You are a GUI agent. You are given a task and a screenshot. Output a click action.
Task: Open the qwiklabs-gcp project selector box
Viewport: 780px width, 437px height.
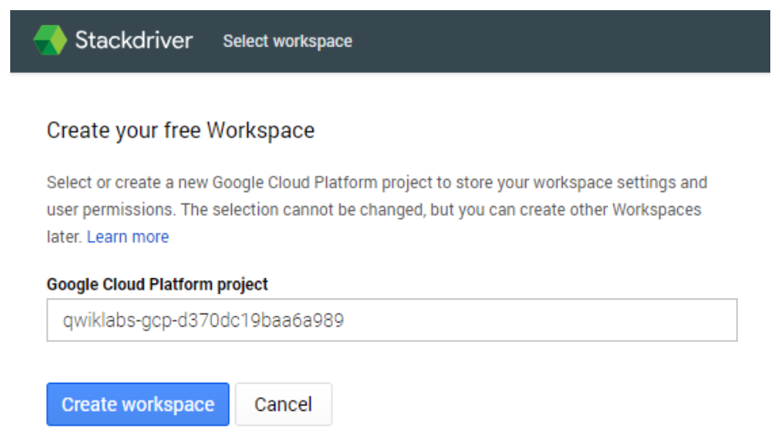(392, 320)
